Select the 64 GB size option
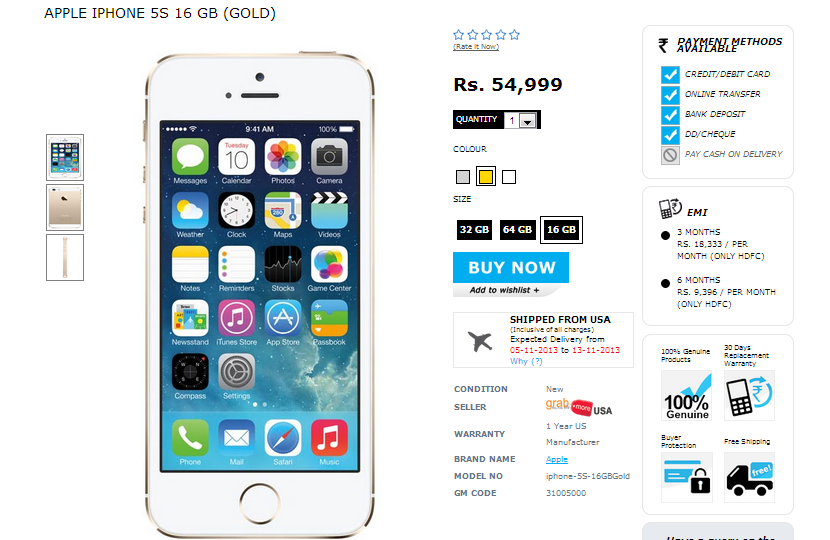830x540 pixels. tap(518, 230)
